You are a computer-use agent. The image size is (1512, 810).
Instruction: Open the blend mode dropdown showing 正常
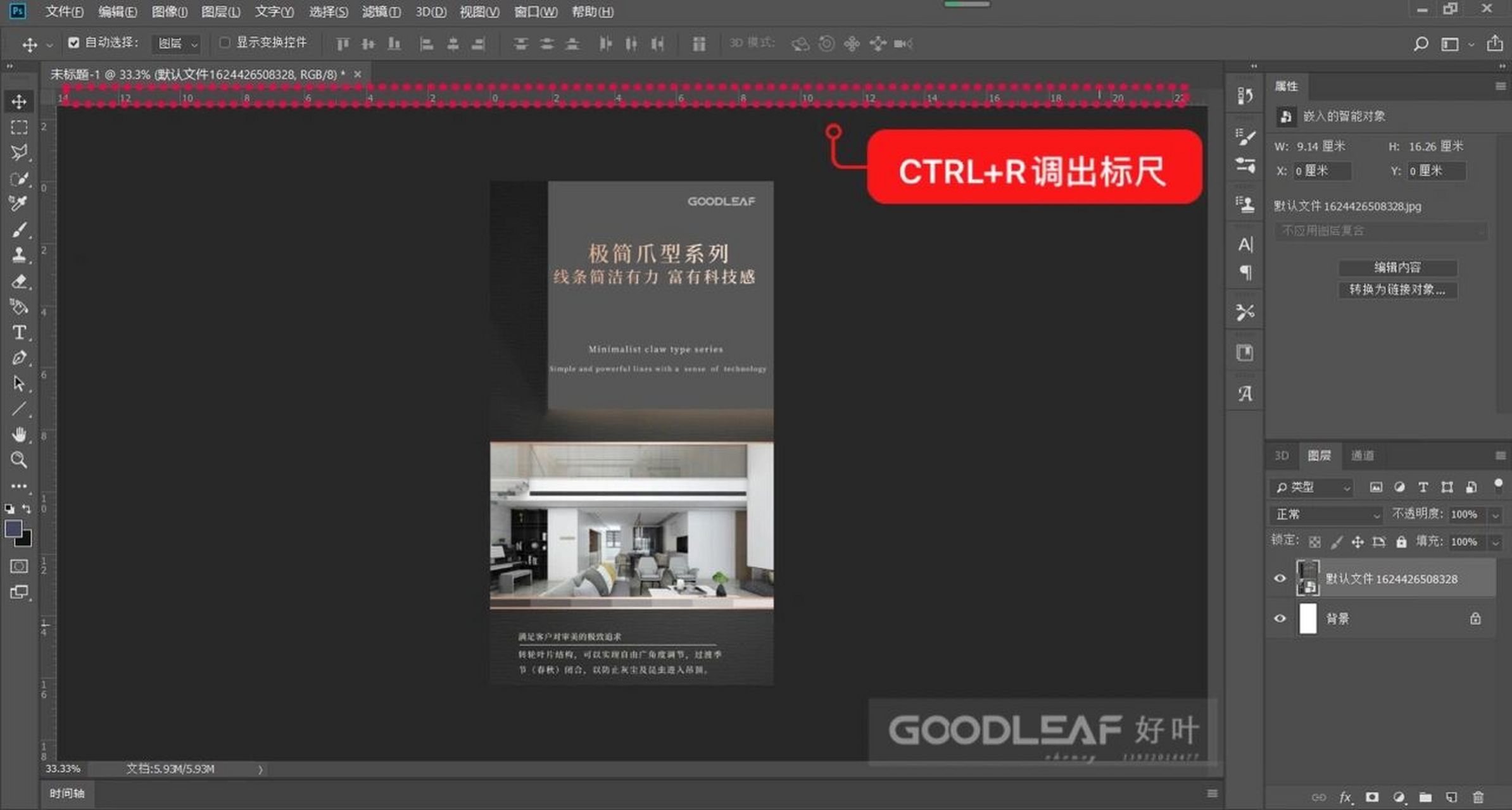click(x=1325, y=514)
